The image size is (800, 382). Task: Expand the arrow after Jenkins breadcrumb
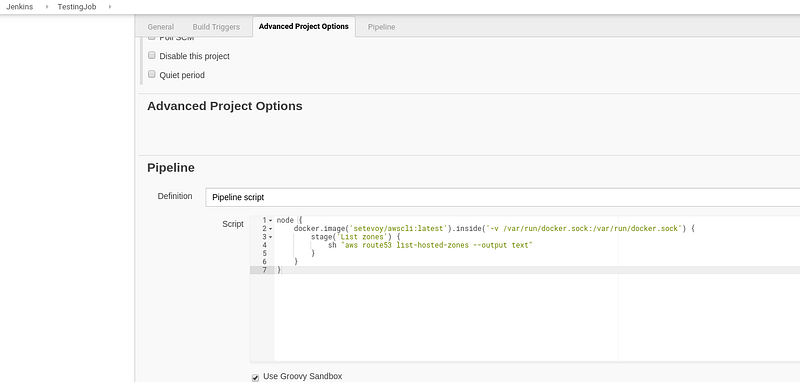click(46, 7)
